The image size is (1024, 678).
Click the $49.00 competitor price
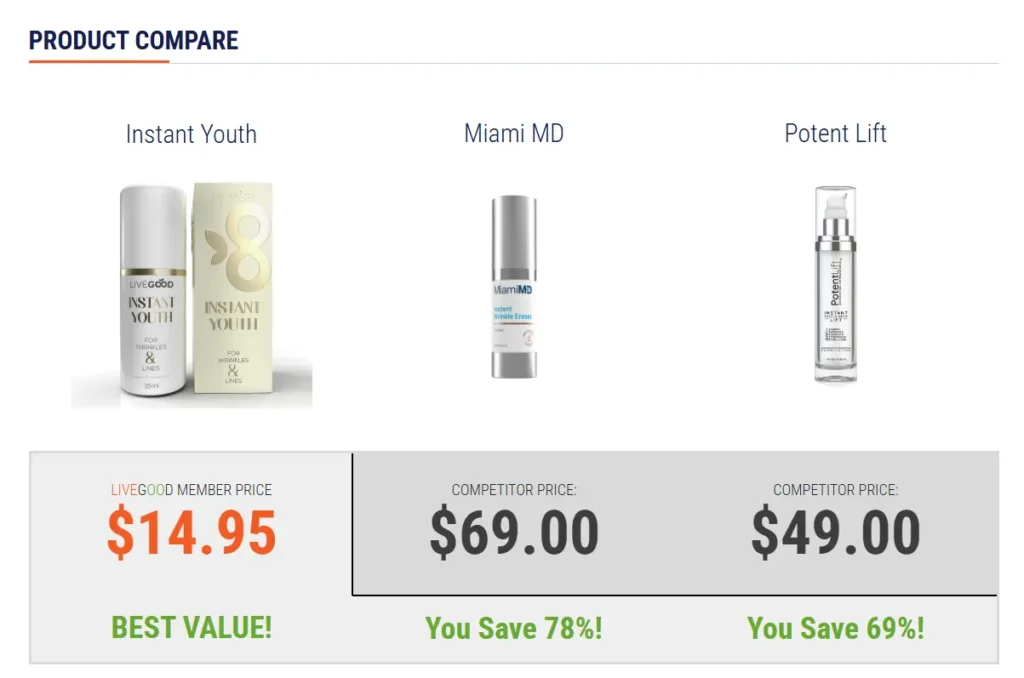[x=835, y=533]
